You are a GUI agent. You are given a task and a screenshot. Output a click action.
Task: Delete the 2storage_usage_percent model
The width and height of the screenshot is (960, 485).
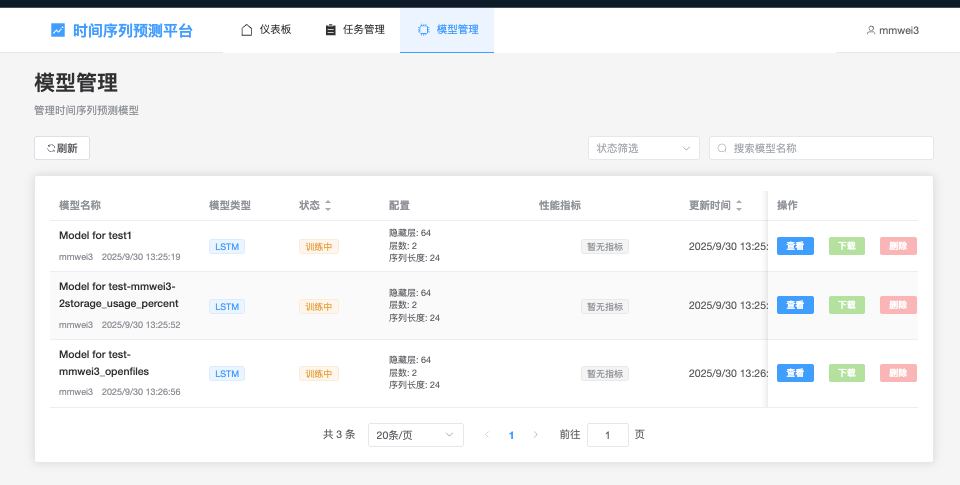coord(898,305)
